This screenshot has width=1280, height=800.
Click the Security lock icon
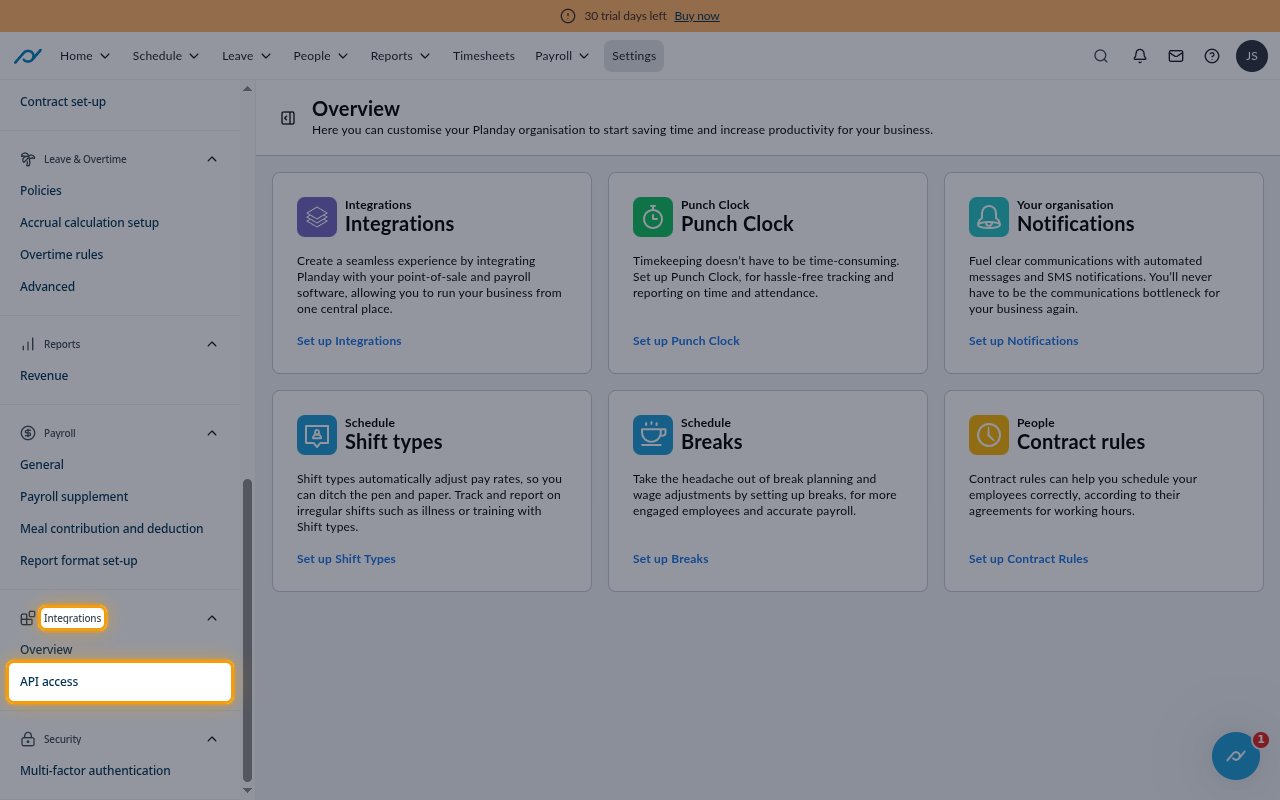point(28,739)
